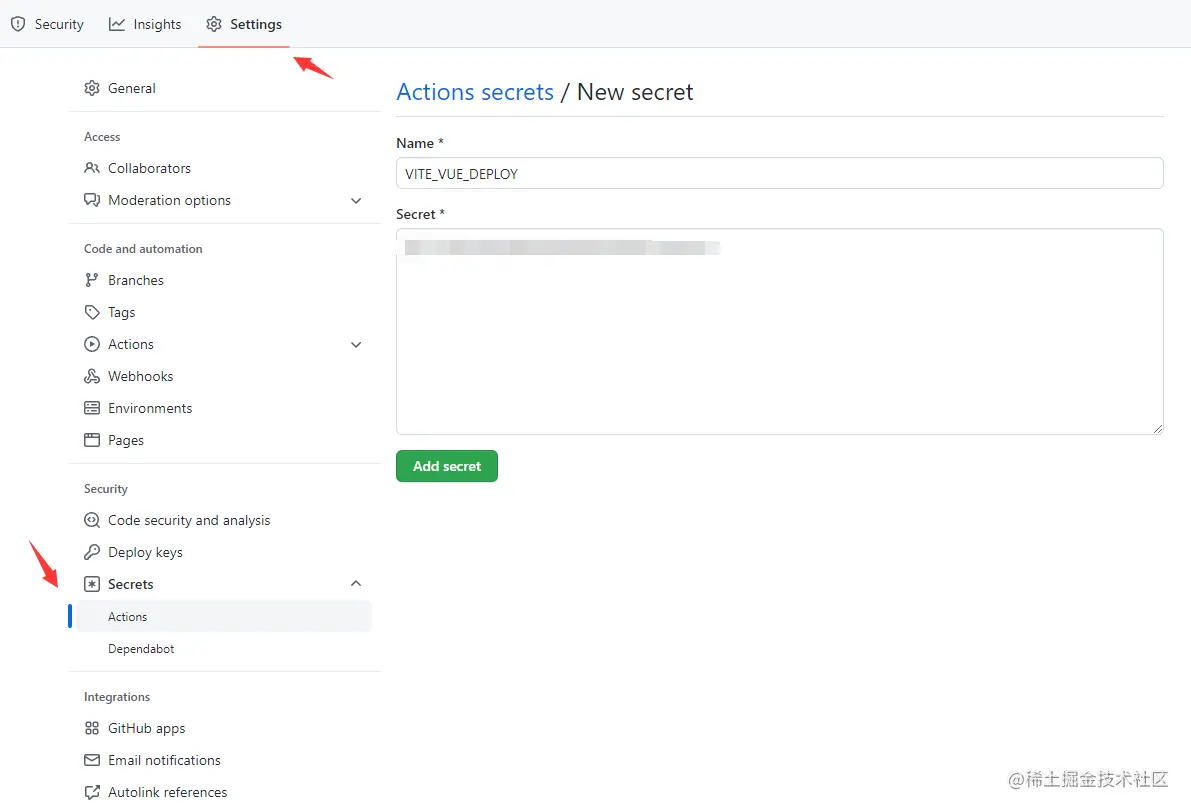Viewport: 1191px width, 812px height.
Task: Open the Settings tab
Action: tap(244, 24)
